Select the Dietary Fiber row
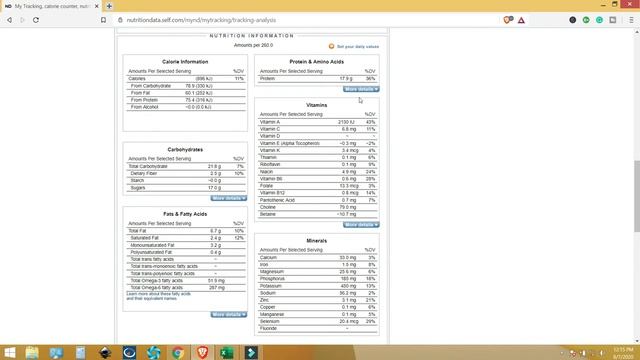Image resolution: width=640 pixels, height=360 pixels. coord(186,173)
